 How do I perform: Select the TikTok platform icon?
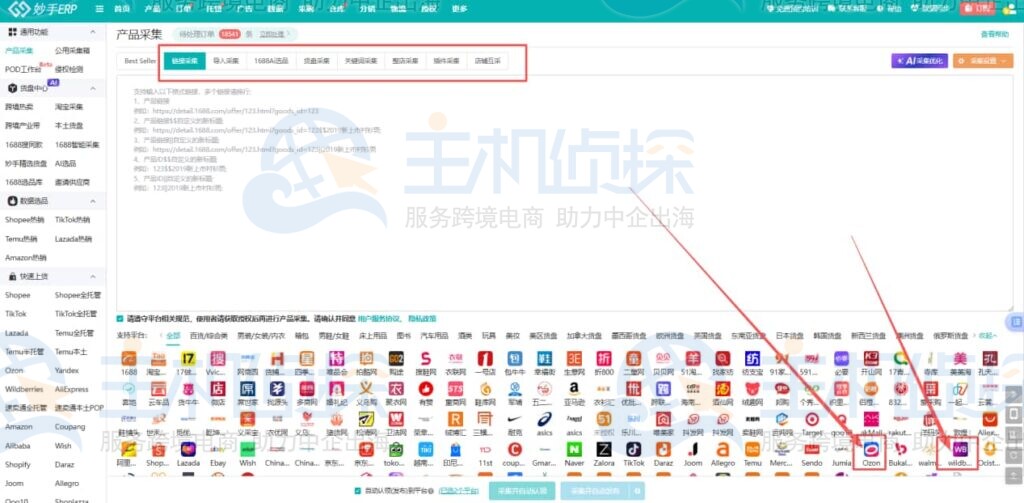633,449
